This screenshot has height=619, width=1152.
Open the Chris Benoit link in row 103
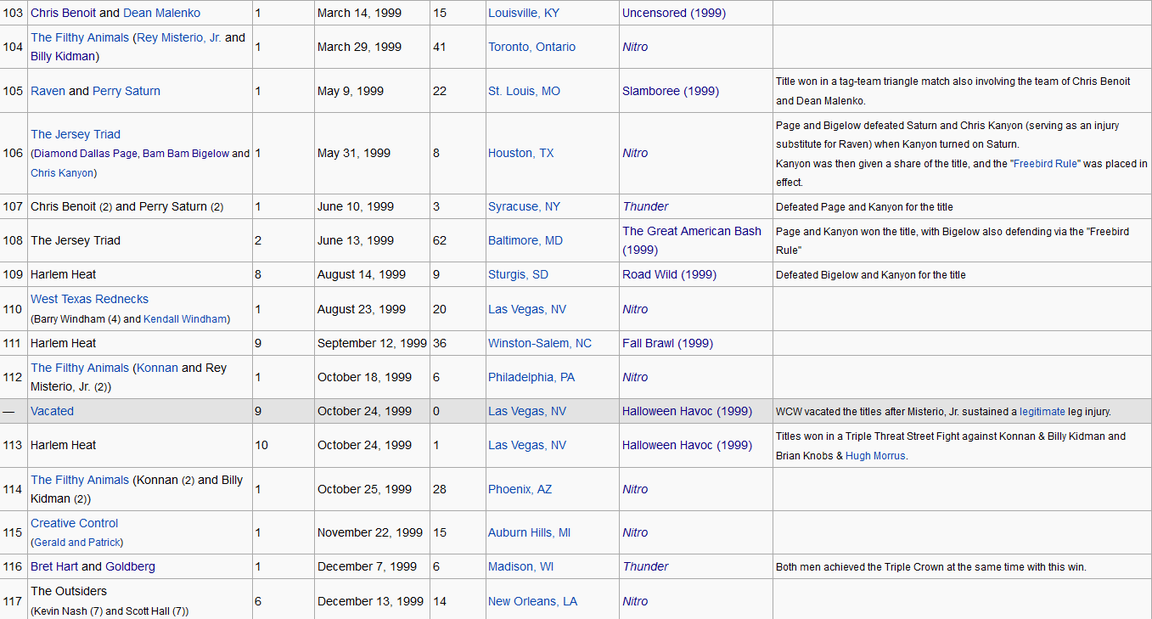65,13
